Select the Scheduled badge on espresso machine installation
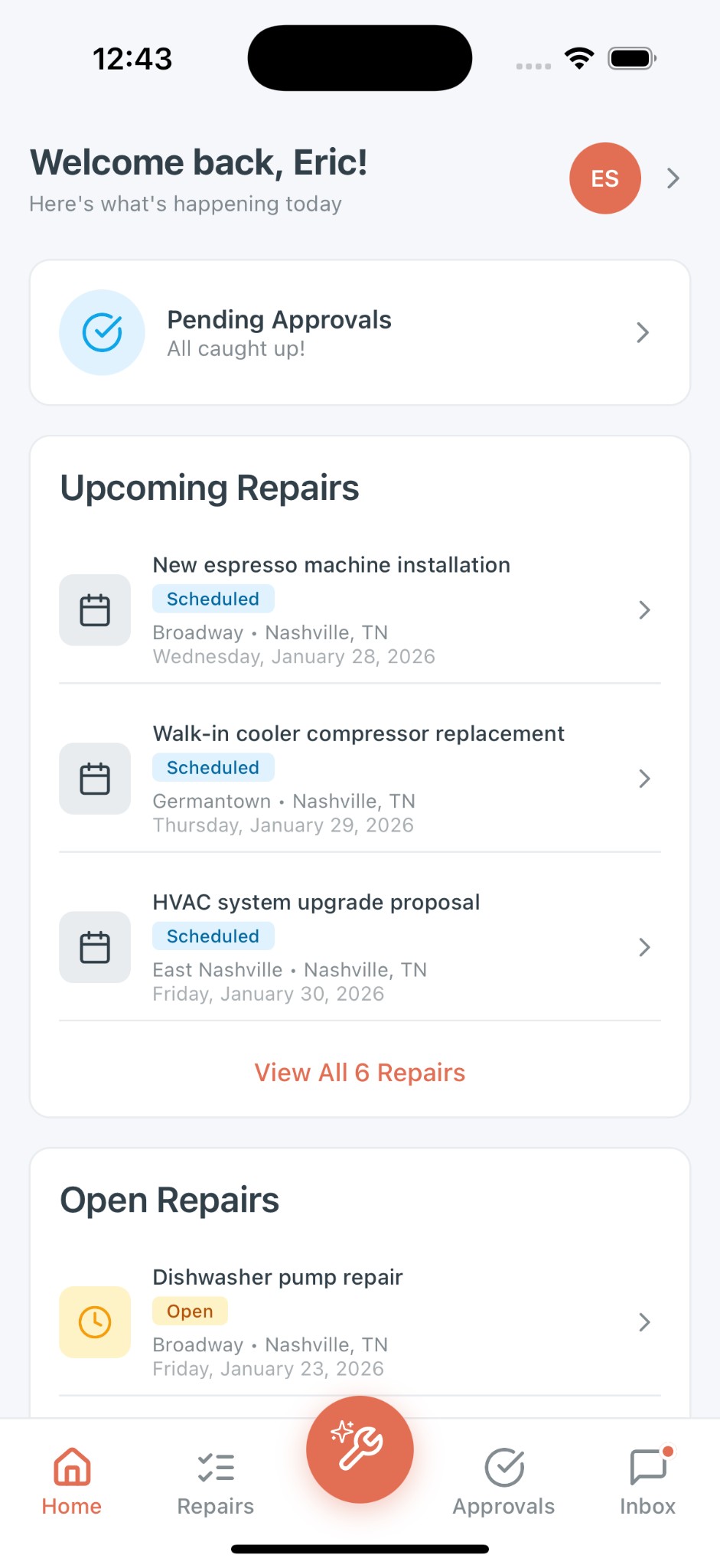Image resolution: width=720 pixels, height=1568 pixels. 213,599
